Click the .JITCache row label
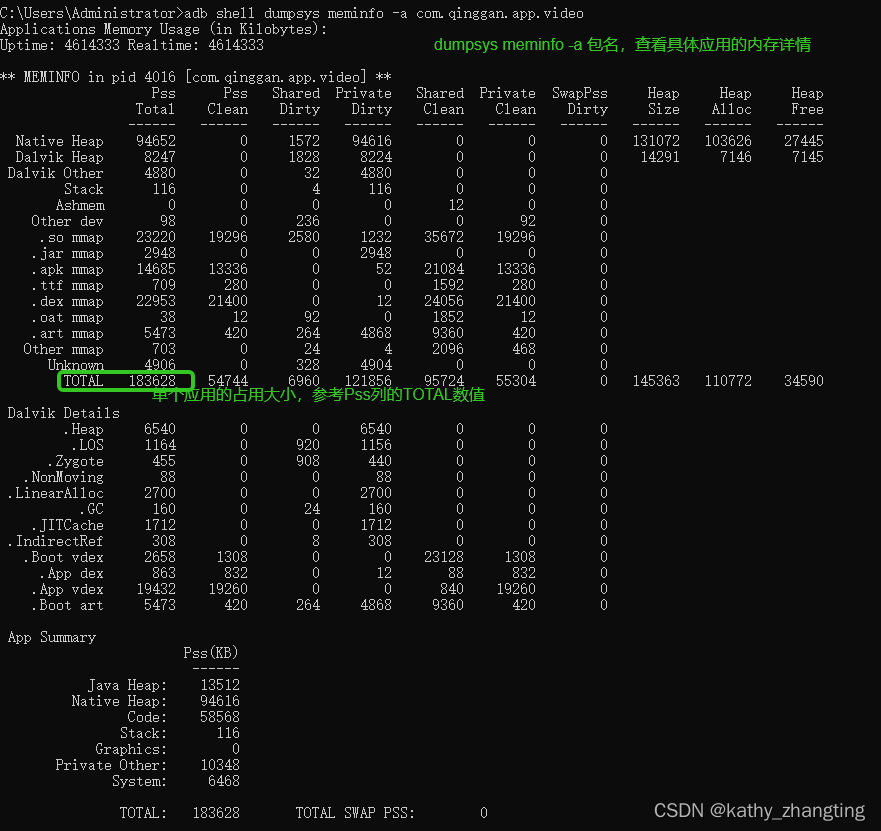This screenshot has width=881, height=831. point(67,526)
